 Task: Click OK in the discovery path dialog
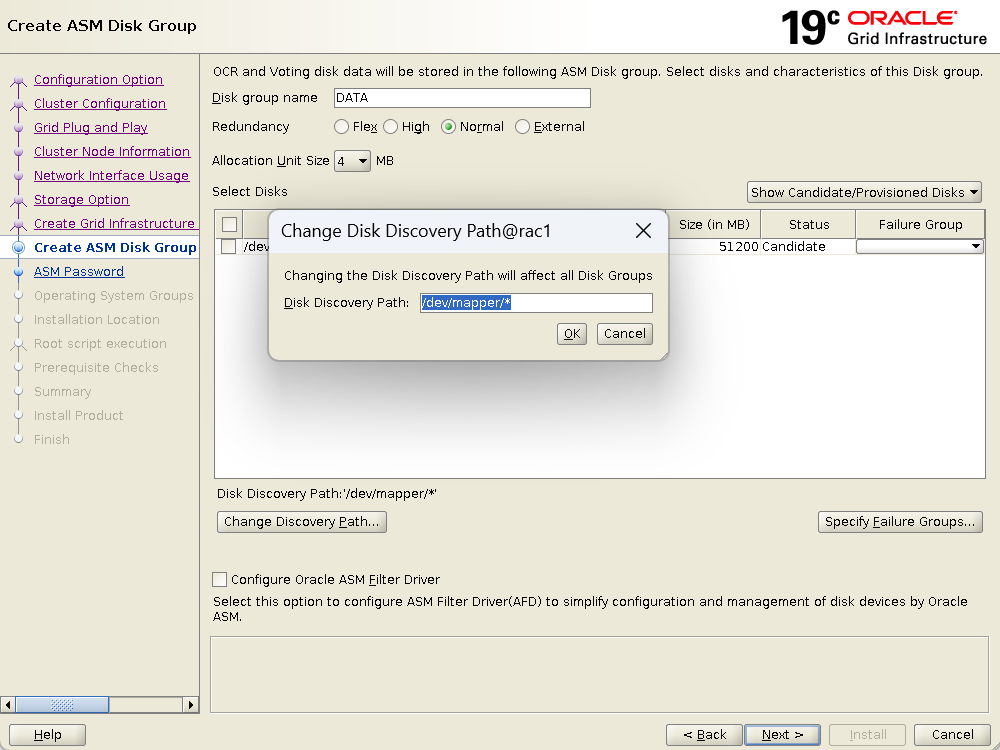click(x=572, y=334)
